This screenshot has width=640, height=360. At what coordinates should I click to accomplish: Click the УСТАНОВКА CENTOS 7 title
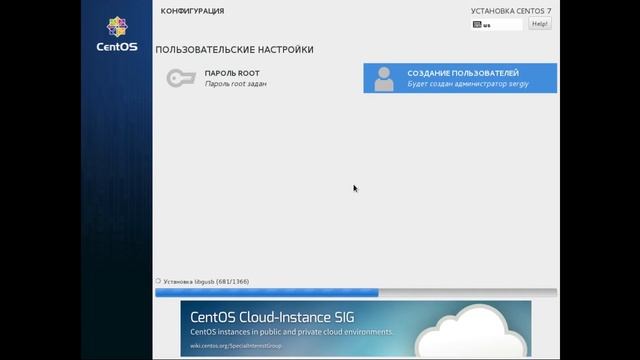511,11
